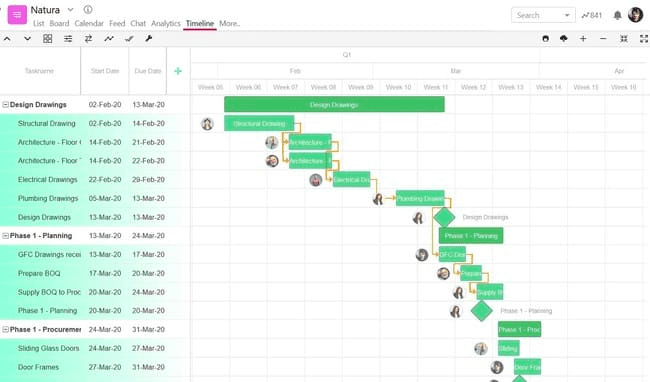Click the Week 10 timeline header
This screenshot has width=650, height=382.
coord(398,87)
